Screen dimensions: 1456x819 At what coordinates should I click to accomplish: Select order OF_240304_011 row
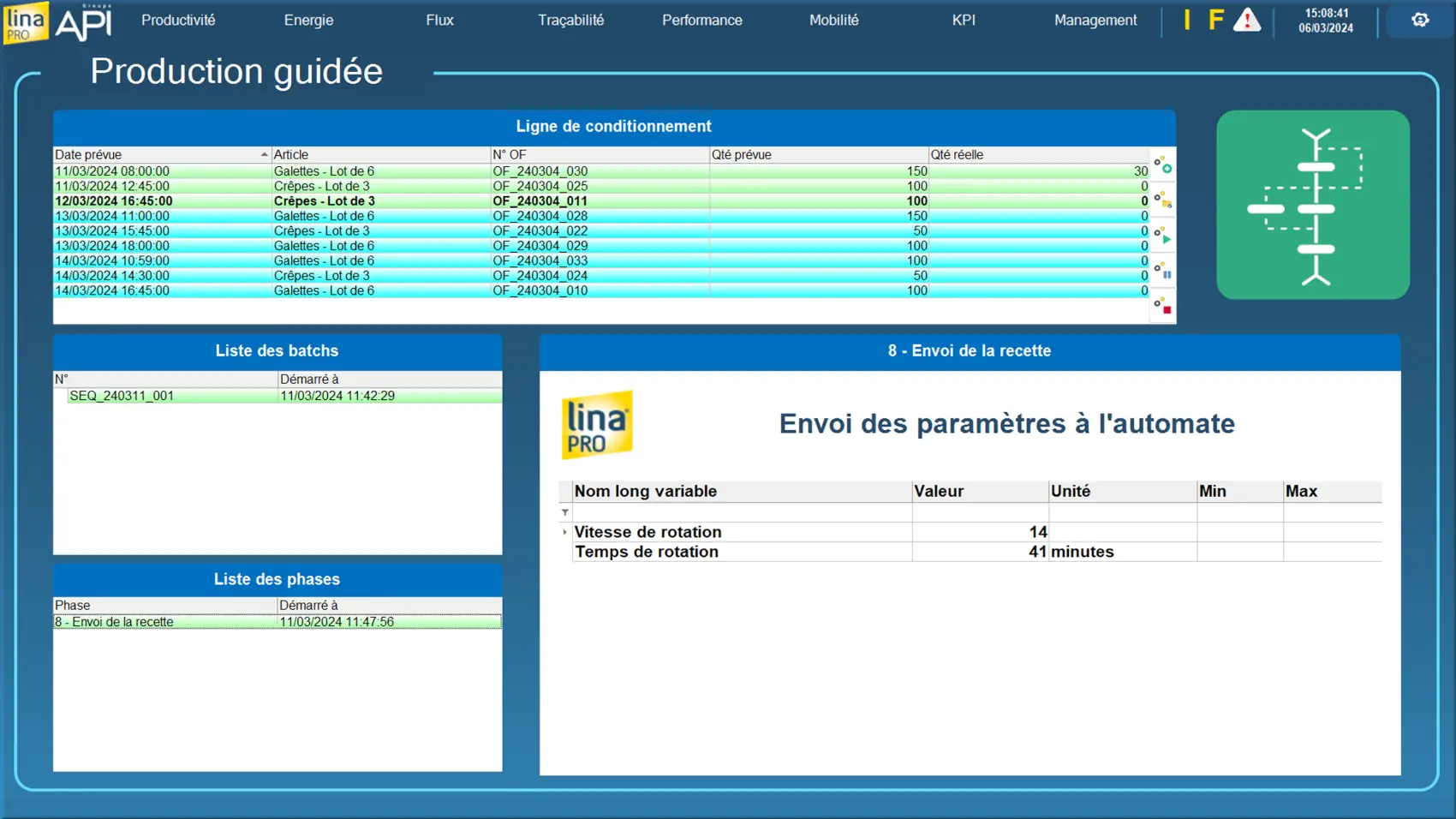point(540,201)
